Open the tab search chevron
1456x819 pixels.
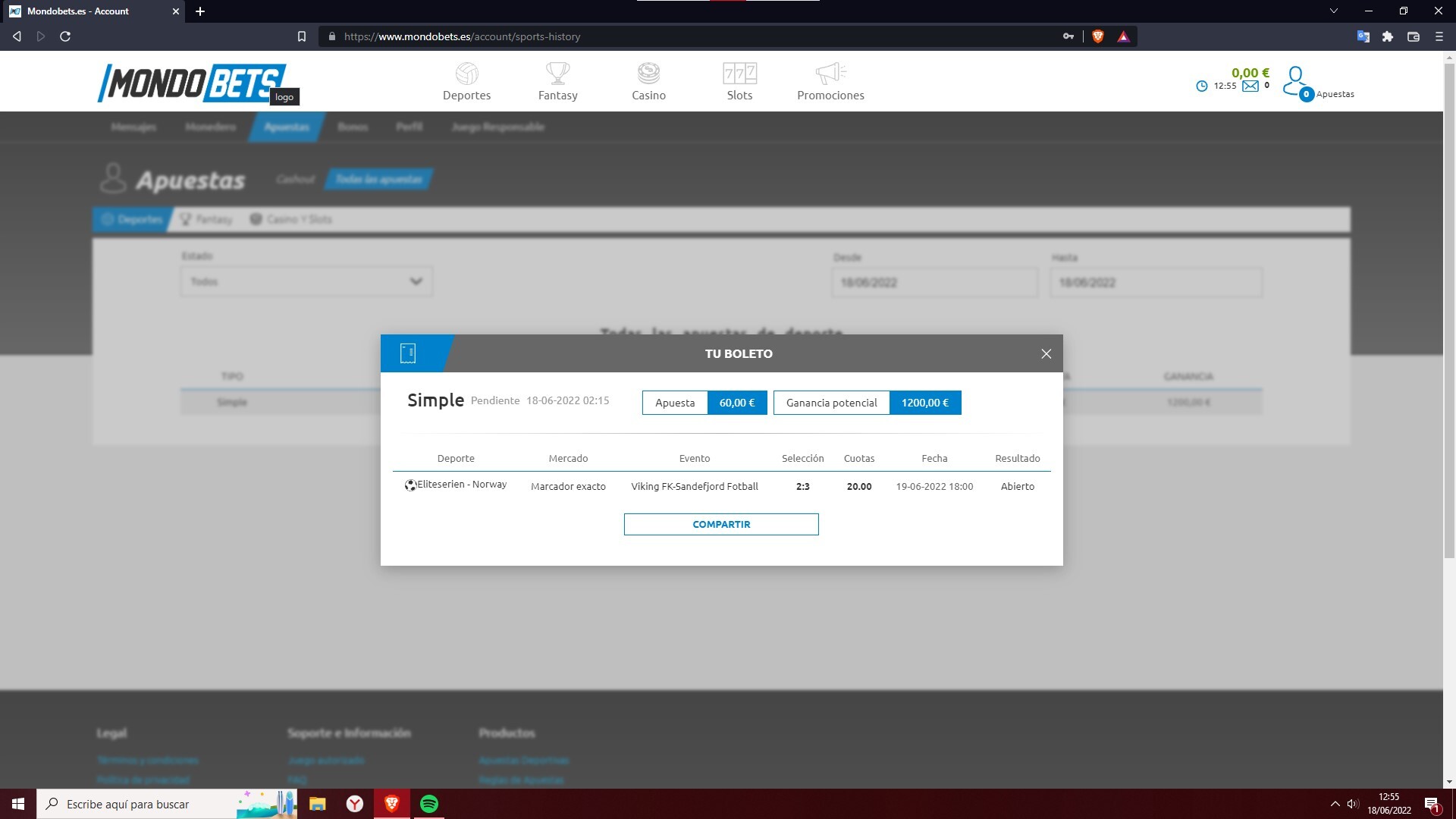(1333, 11)
